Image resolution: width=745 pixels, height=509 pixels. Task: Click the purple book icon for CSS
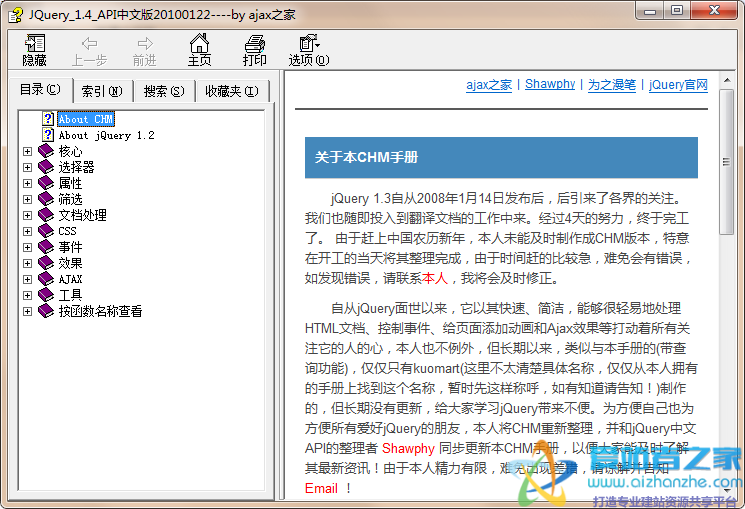click(x=46, y=231)
